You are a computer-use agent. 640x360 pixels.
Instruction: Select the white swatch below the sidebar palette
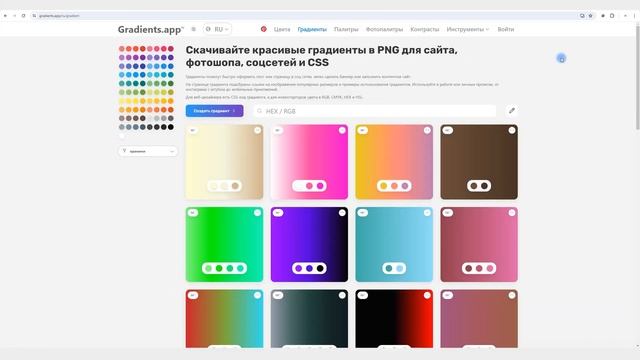(122, 136)
